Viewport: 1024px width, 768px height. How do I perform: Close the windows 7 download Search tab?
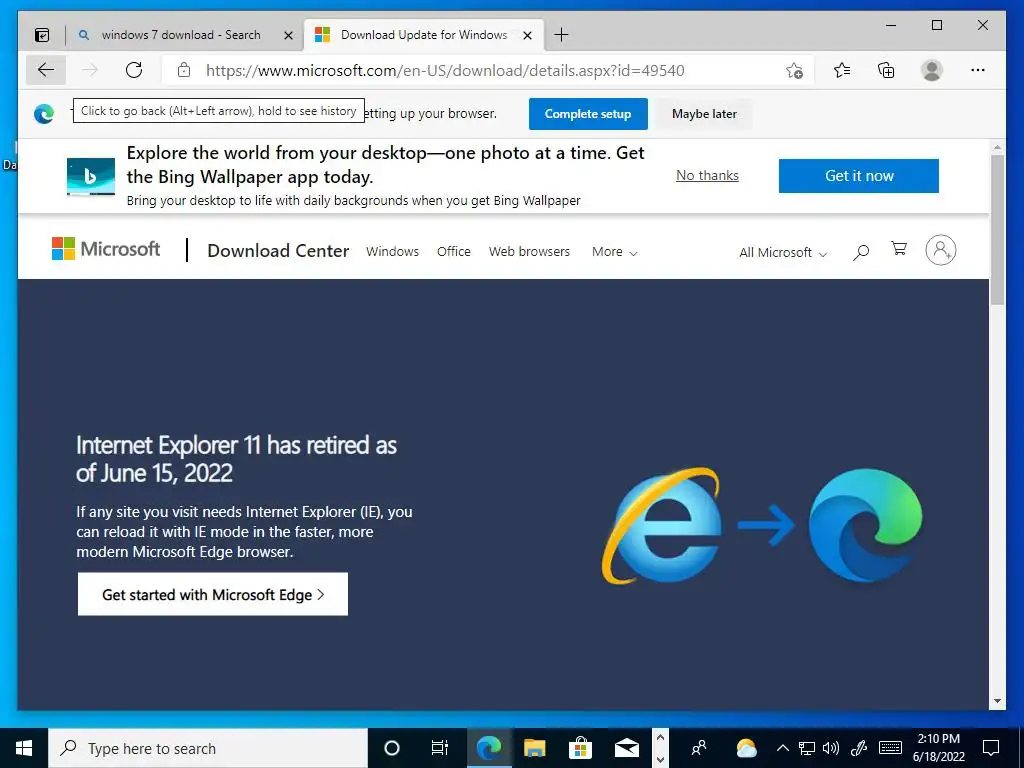tap(288, 35)
